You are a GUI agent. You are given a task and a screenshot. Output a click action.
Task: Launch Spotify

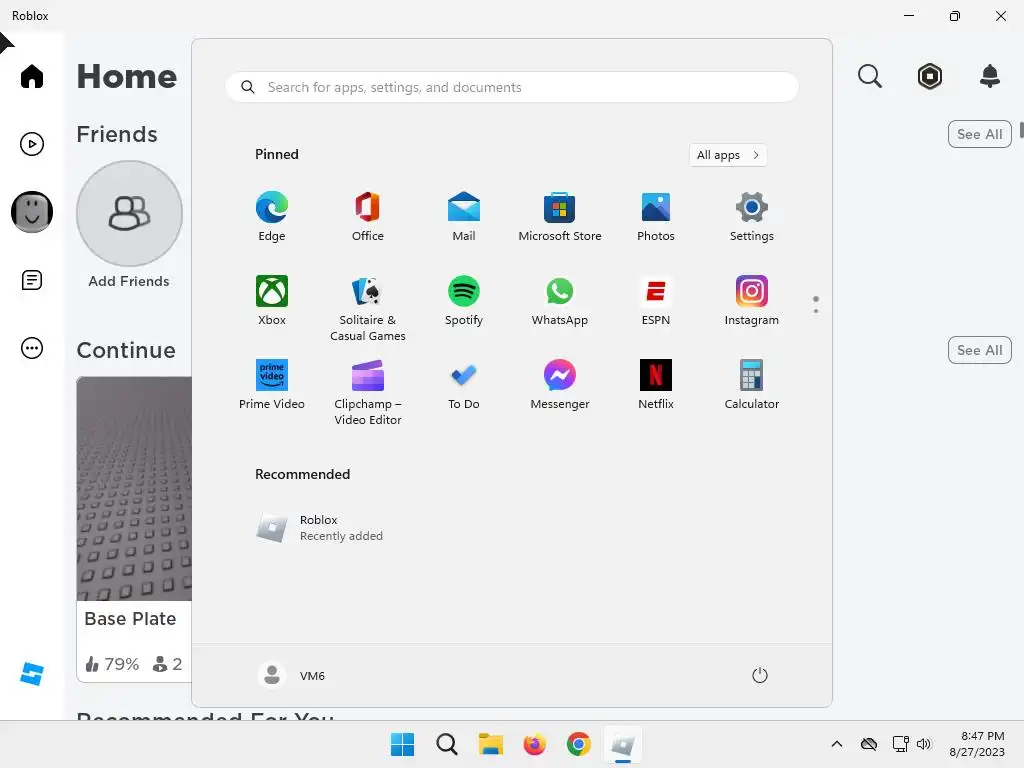(x=464, y=300)
